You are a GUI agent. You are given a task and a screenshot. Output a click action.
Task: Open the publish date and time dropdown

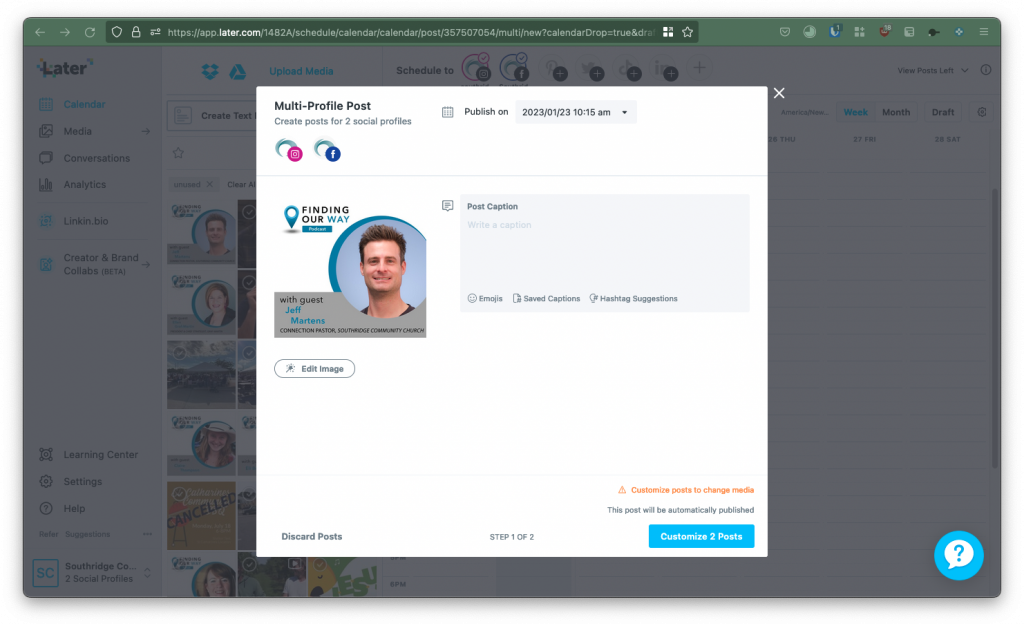pos(575,112)
